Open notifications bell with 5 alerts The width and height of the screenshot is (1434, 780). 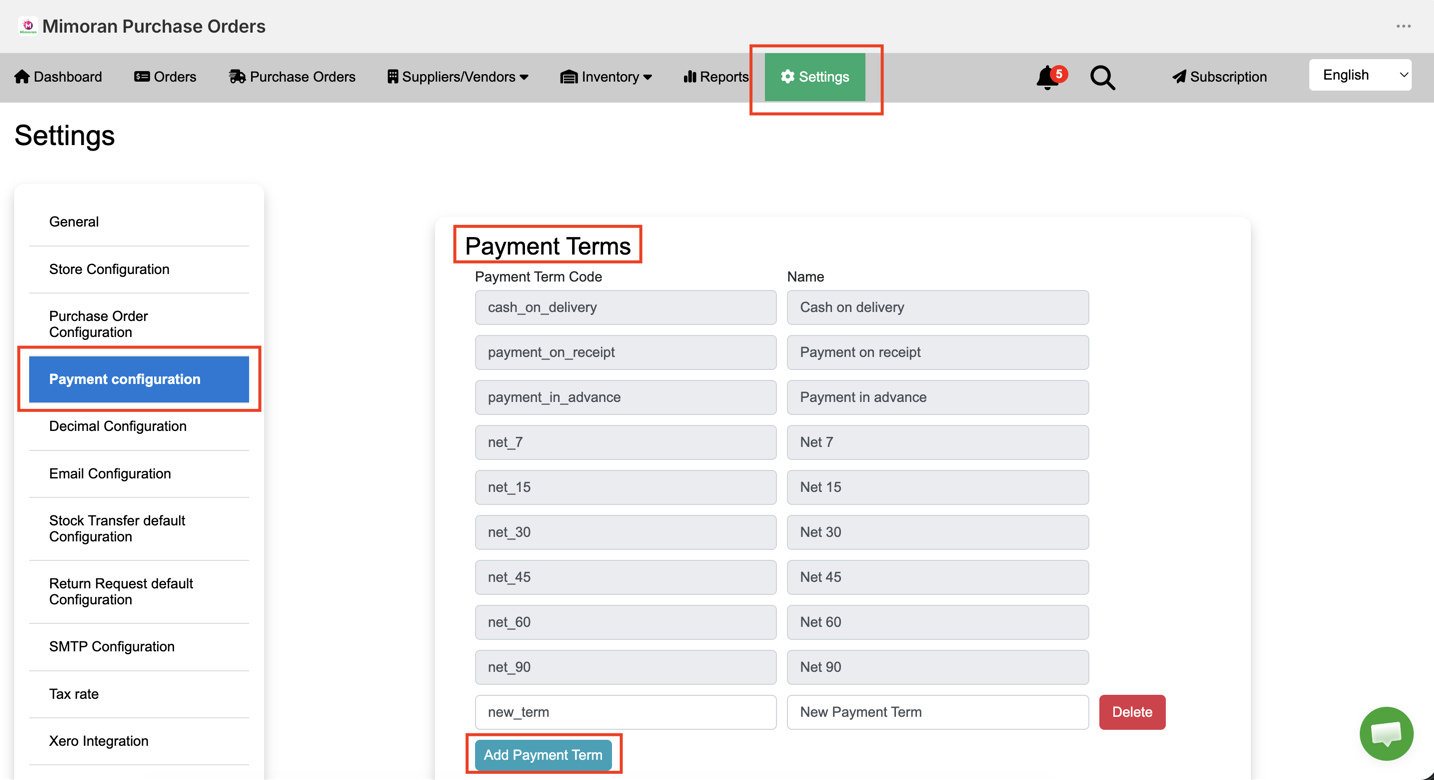click(x=1050, y=77)
